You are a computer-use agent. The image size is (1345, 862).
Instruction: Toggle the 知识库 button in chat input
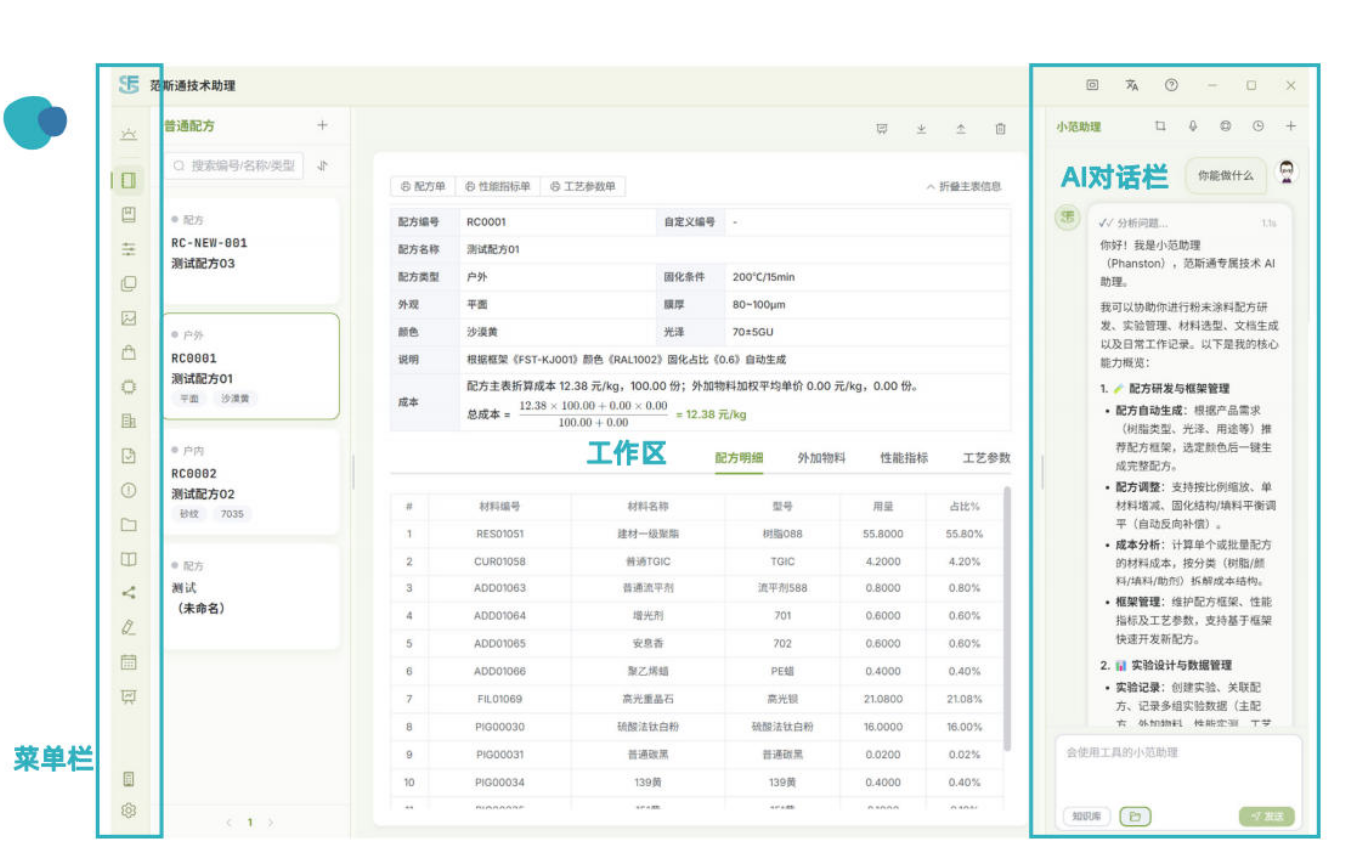point(1087,816)
